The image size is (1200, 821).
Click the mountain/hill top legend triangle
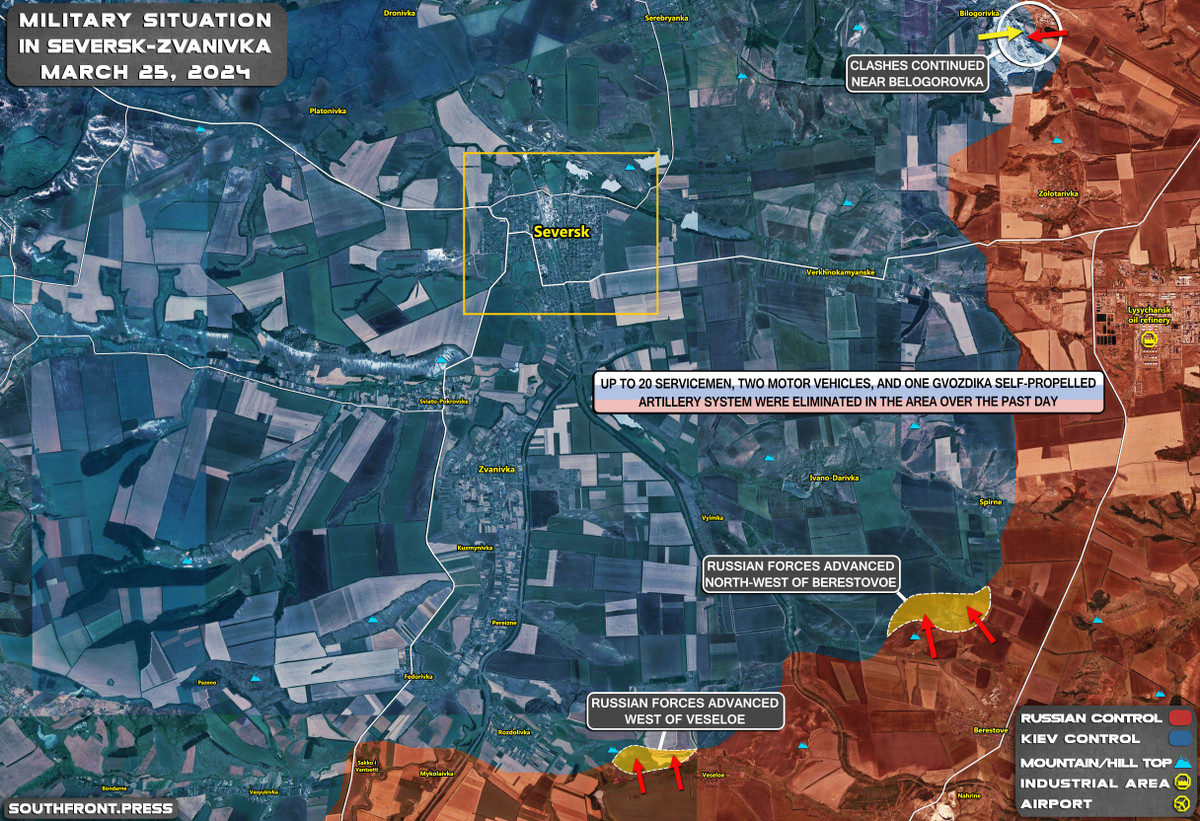(1181, 762)
